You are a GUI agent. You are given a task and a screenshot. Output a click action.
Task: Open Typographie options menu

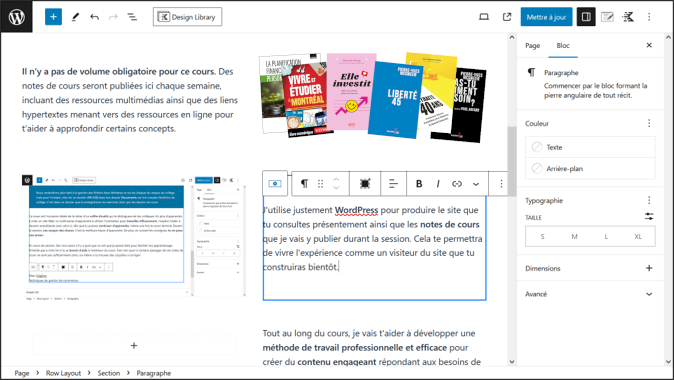pyautogui.click(x=649, y=200)
